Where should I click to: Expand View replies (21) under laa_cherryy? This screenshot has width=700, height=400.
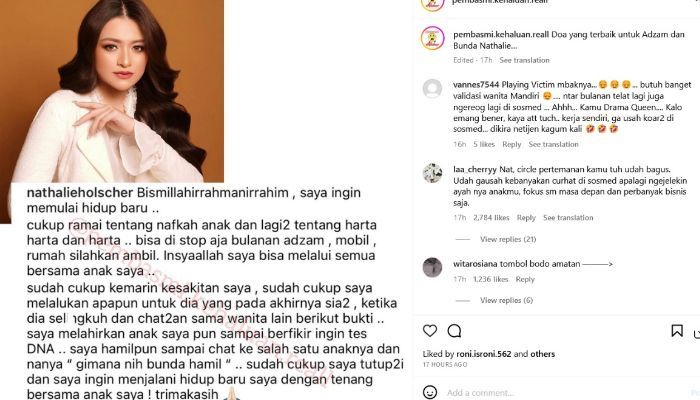coord(508,239)
